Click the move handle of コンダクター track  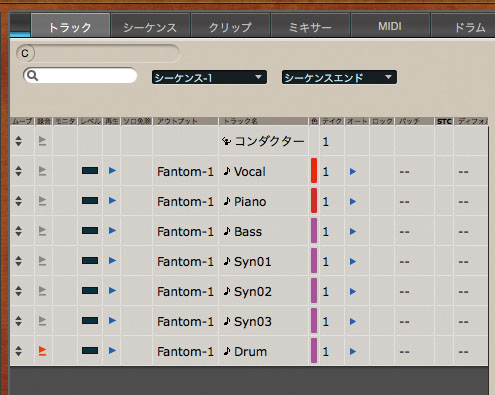point(19,141)
